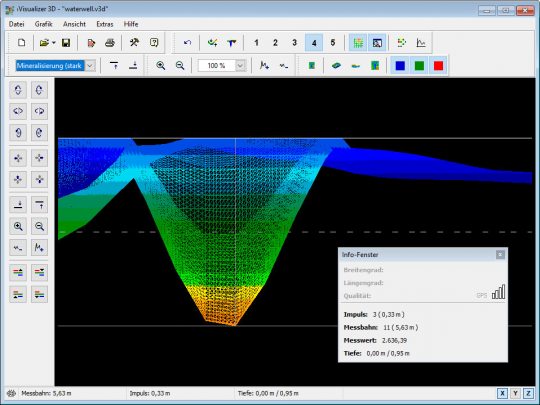540x405 pixels.
Task: Click the graph chart icon in the toolbar
Action: [x=421, y=43]
